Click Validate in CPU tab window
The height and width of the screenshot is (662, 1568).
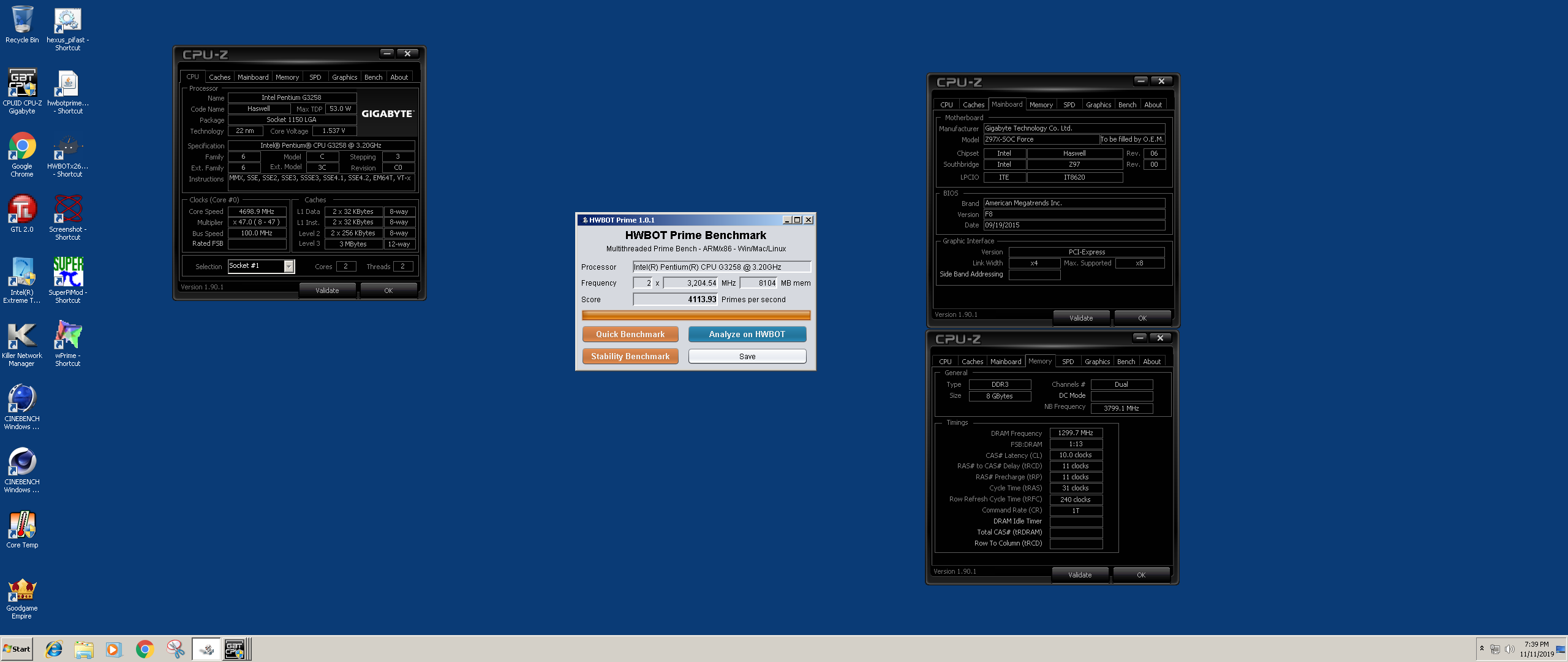(327, 291)
